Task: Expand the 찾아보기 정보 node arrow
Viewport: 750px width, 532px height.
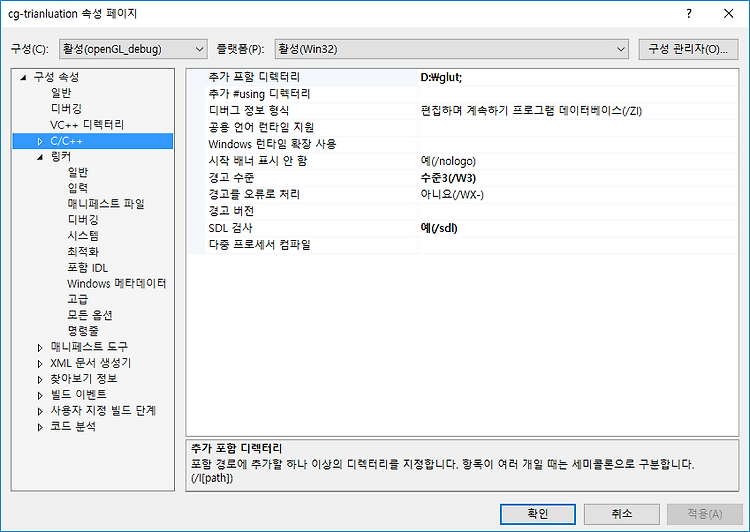Action: point(40,379)
